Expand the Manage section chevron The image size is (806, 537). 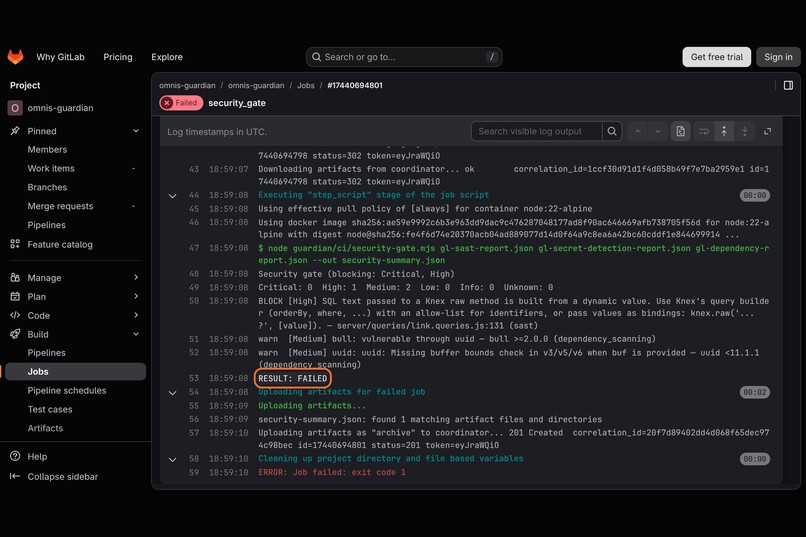point(136,277)
